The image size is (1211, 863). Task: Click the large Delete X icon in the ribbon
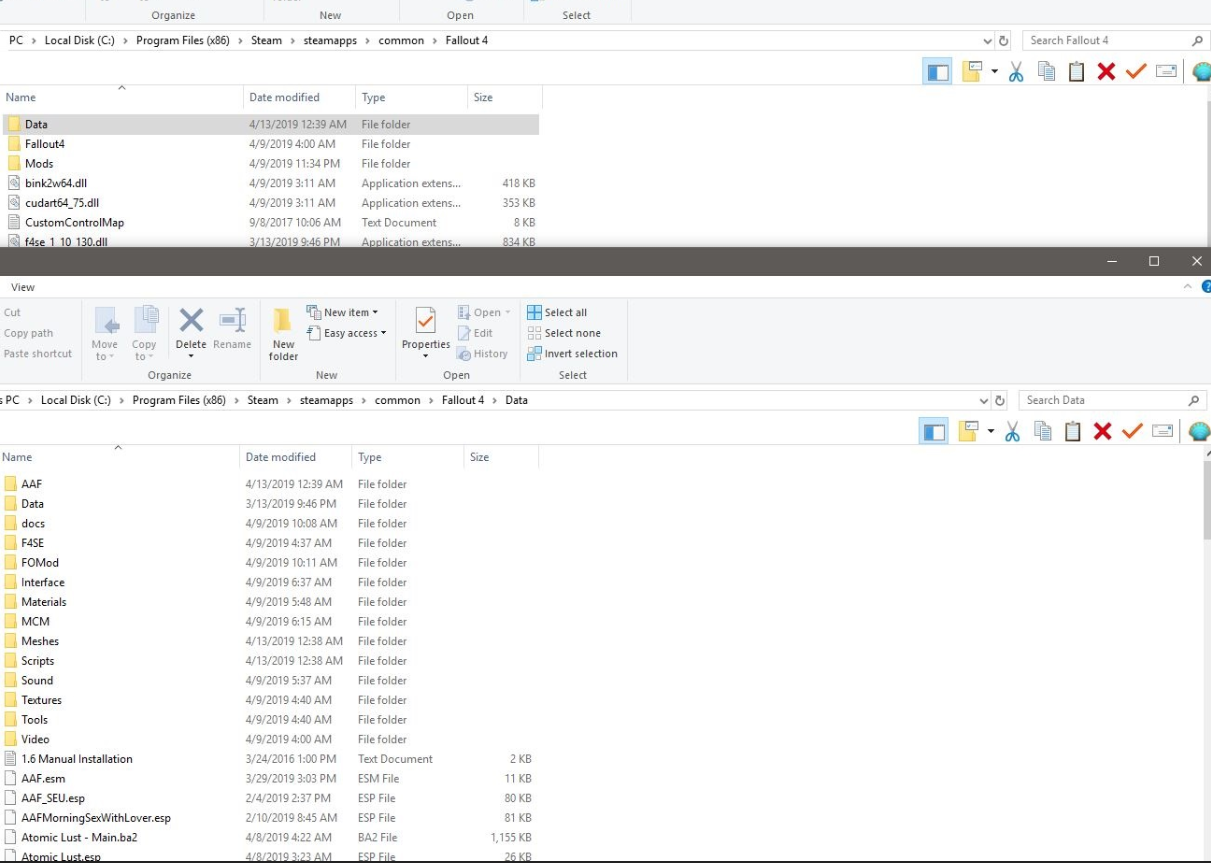coord(191,322)
